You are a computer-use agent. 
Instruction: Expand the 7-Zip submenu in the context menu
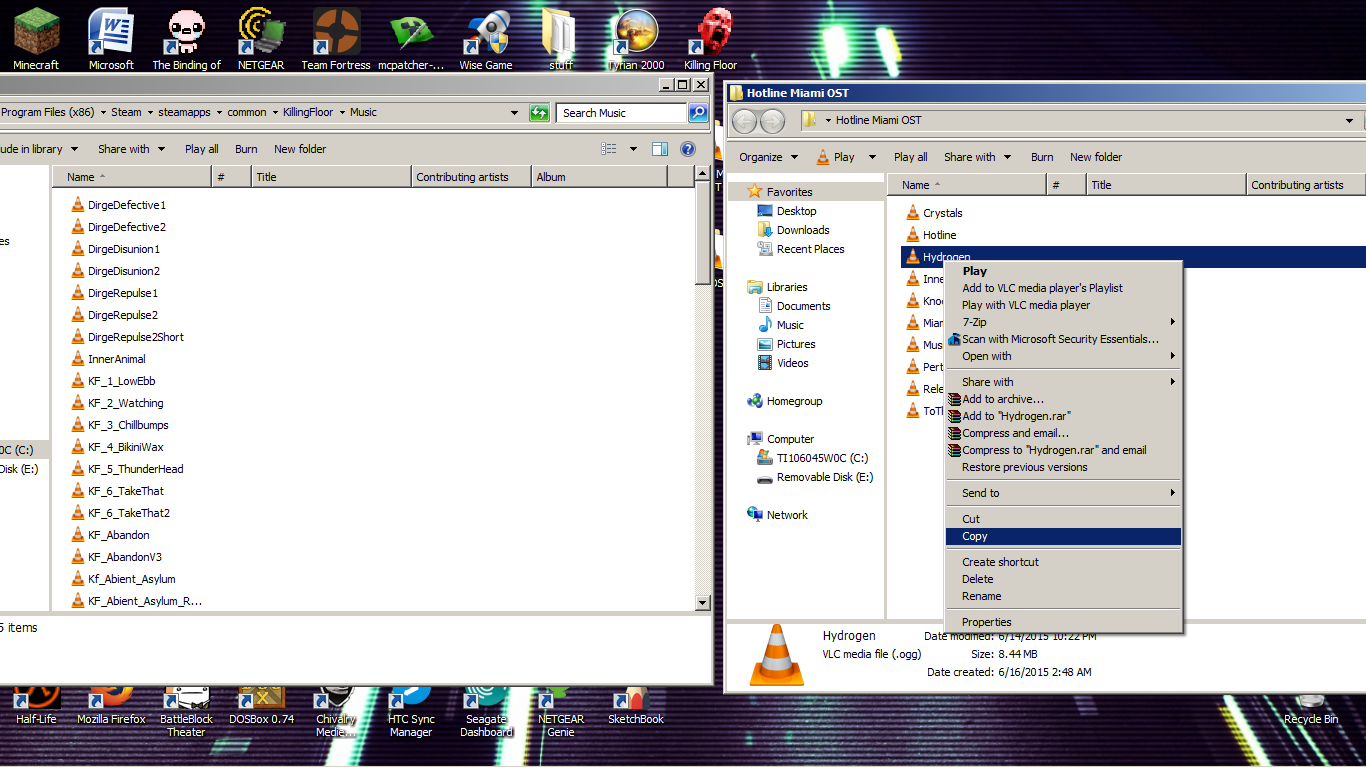pos(1063,322)
